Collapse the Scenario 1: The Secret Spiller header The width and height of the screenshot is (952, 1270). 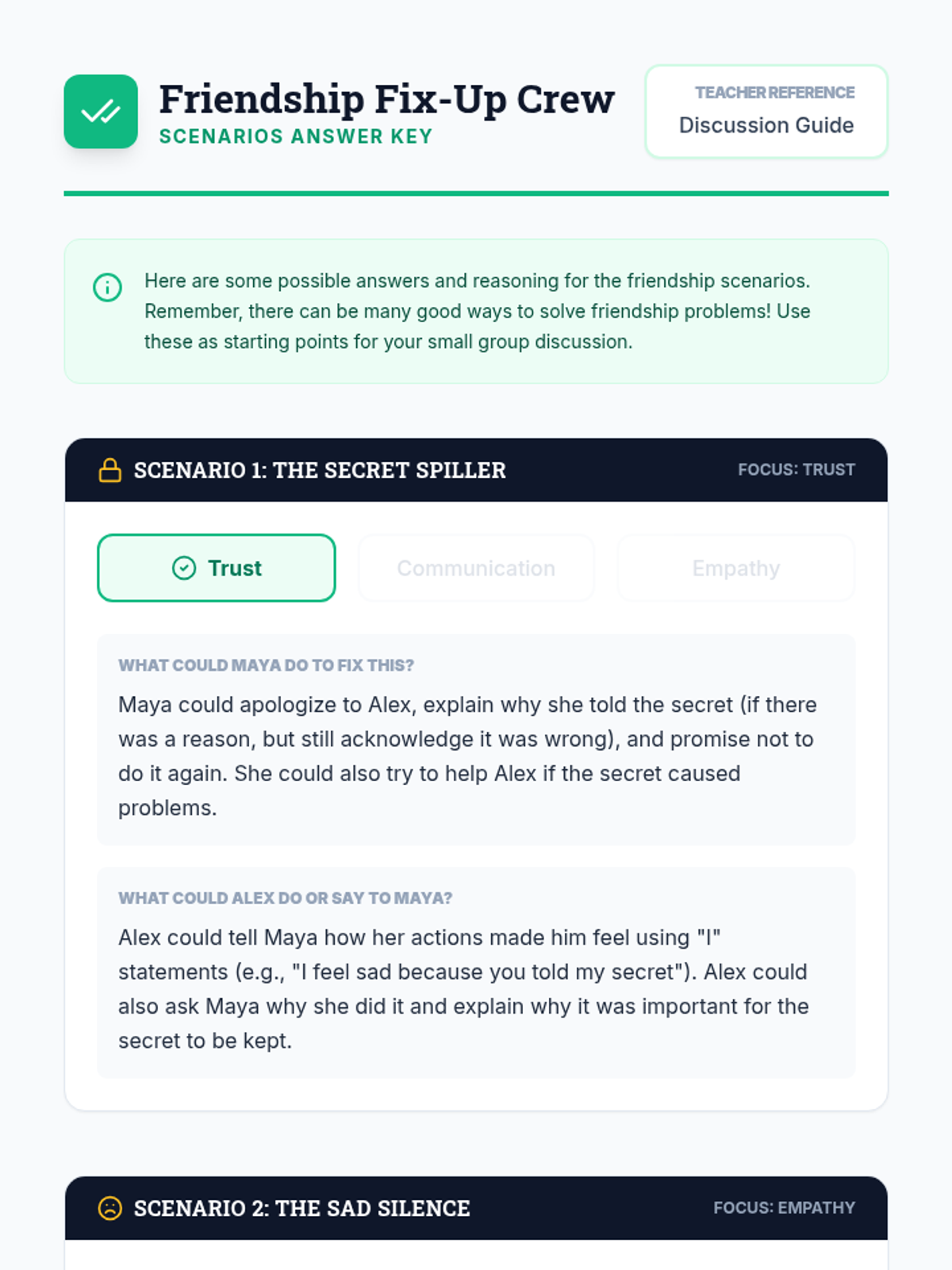coord(319,470)
